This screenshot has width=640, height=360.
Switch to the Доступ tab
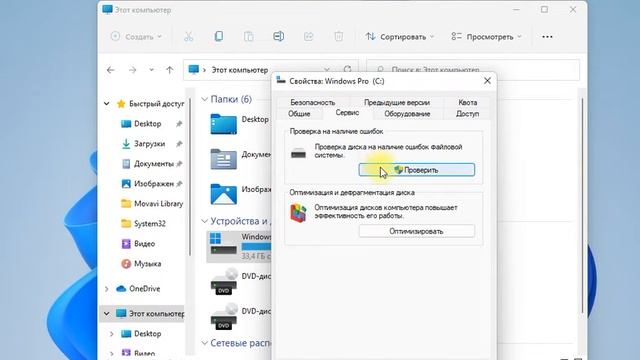(x=467, y=114)
